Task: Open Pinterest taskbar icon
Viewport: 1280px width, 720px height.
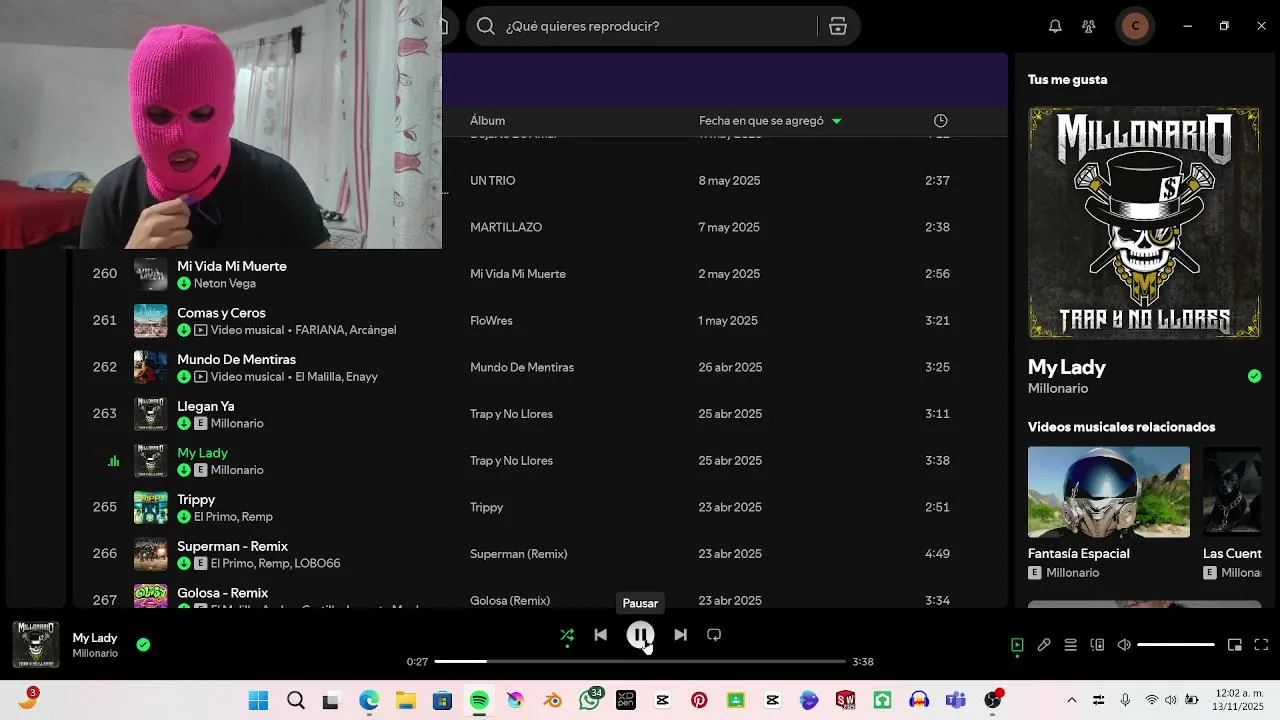Action: click(699, 700)
